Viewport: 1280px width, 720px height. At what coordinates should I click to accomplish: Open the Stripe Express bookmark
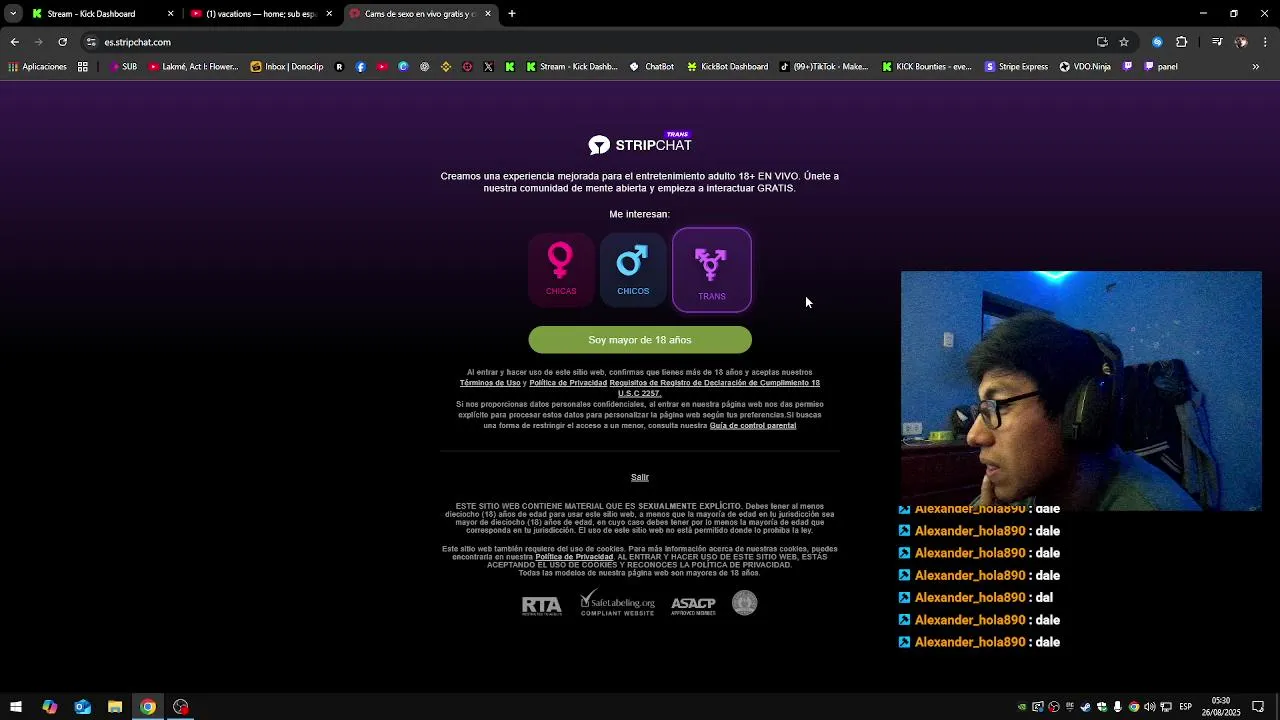pyautogui.click(x=1016, y=67)
